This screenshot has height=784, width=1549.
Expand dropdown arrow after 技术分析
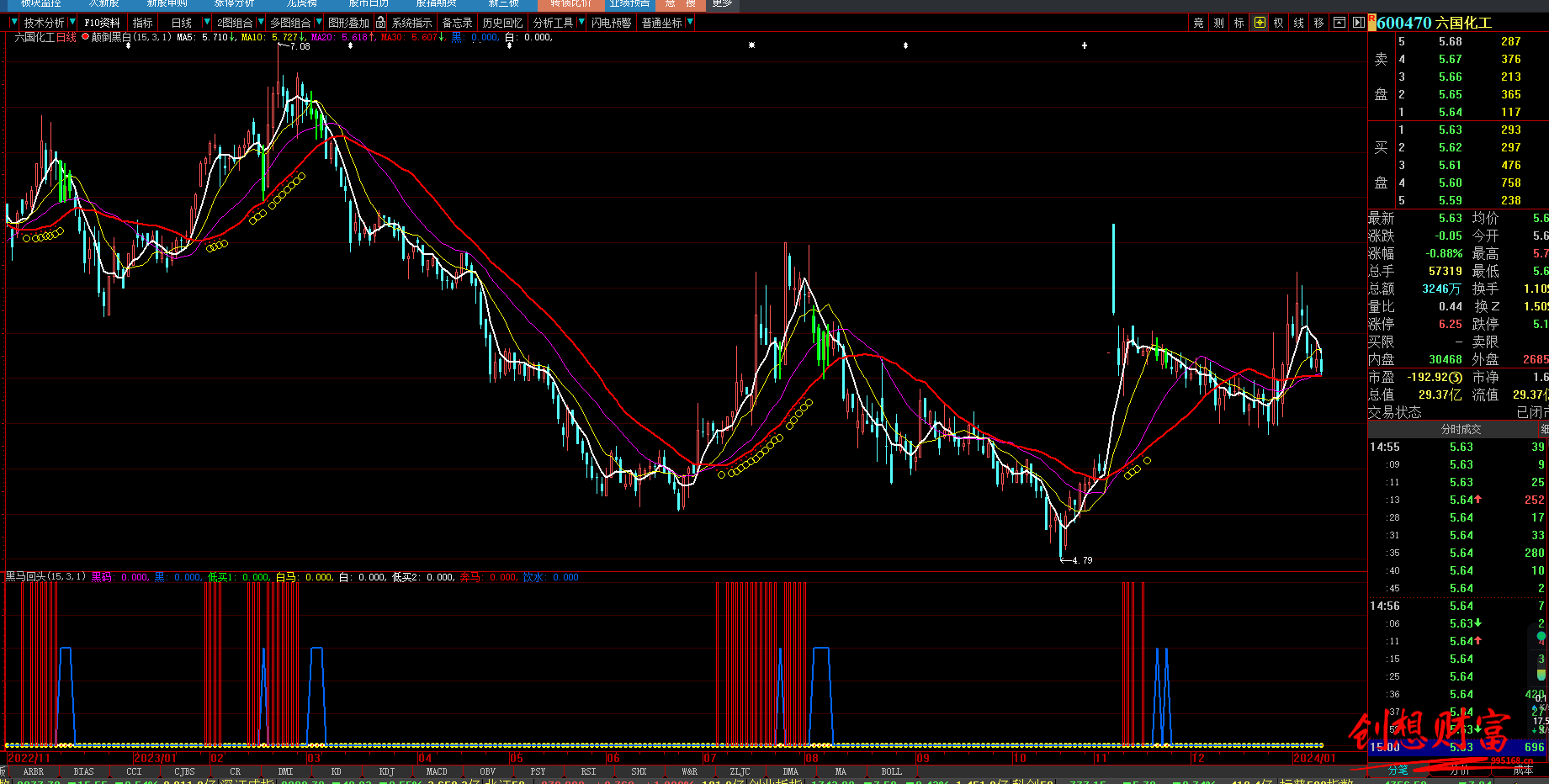(x=72, y=23)
